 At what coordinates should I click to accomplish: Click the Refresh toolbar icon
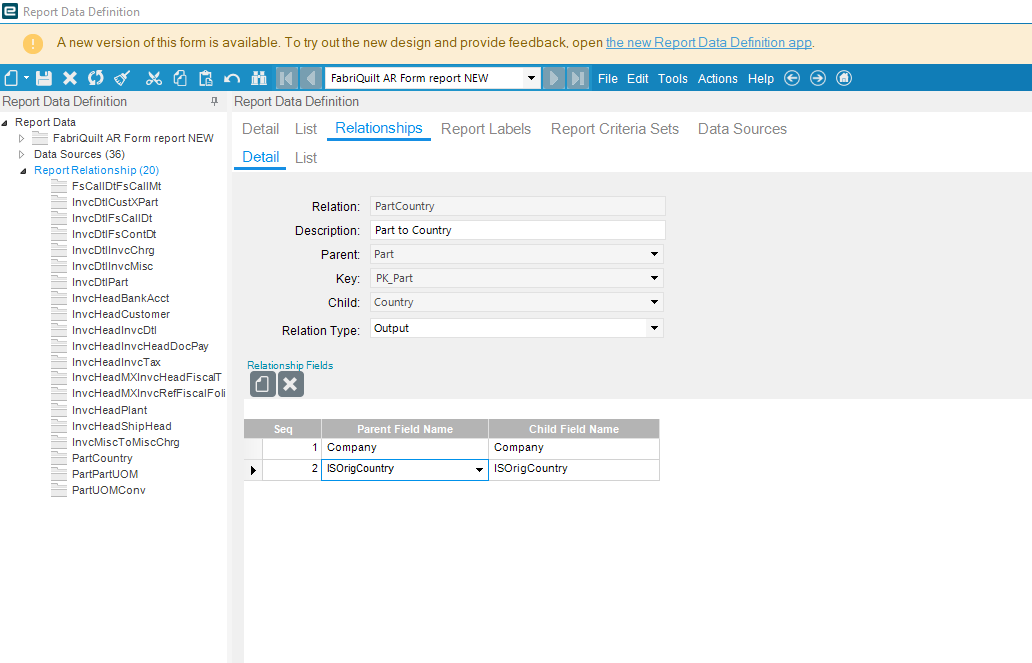coord(96,78)
